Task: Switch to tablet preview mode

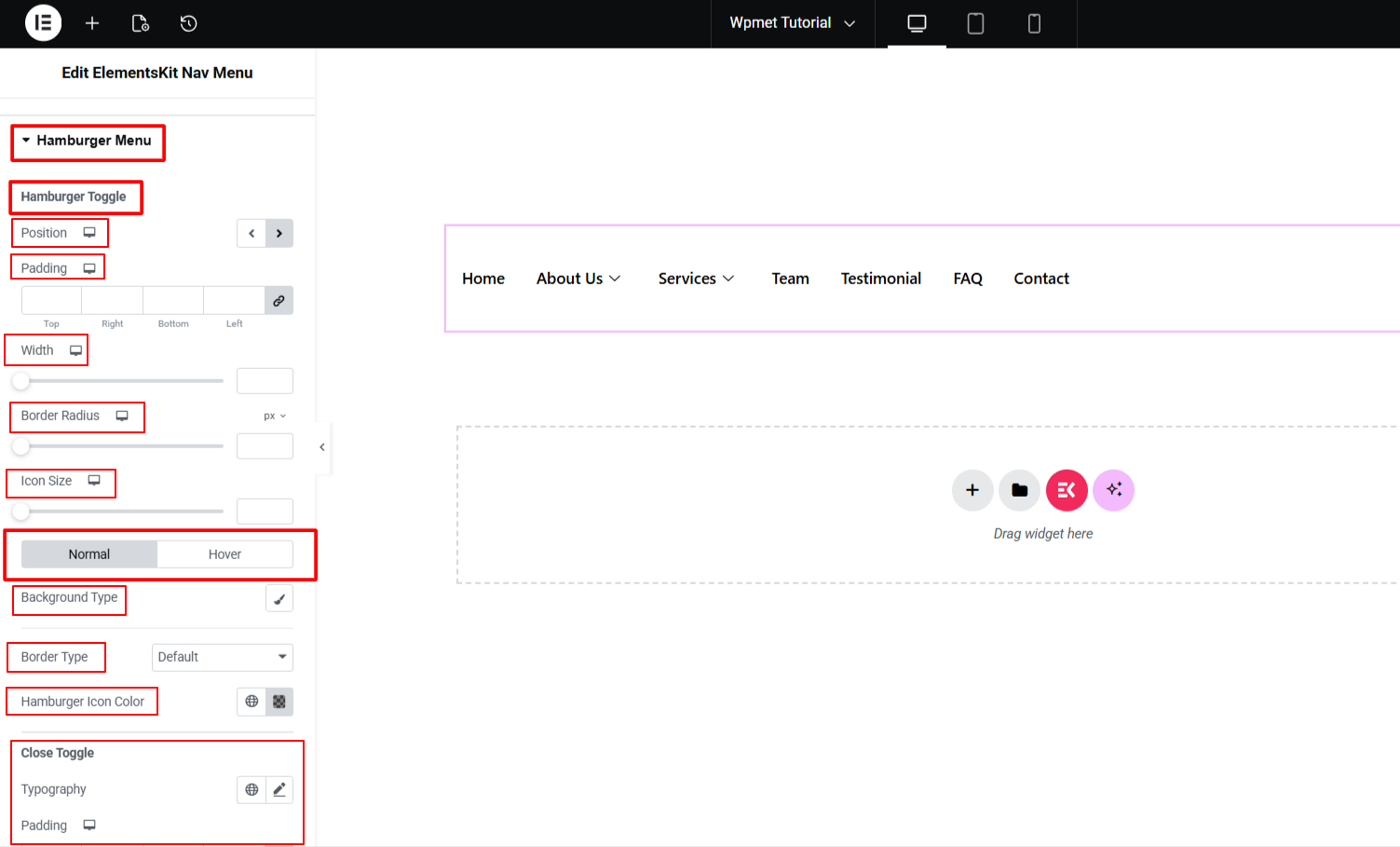Action: tap(974, 23)
